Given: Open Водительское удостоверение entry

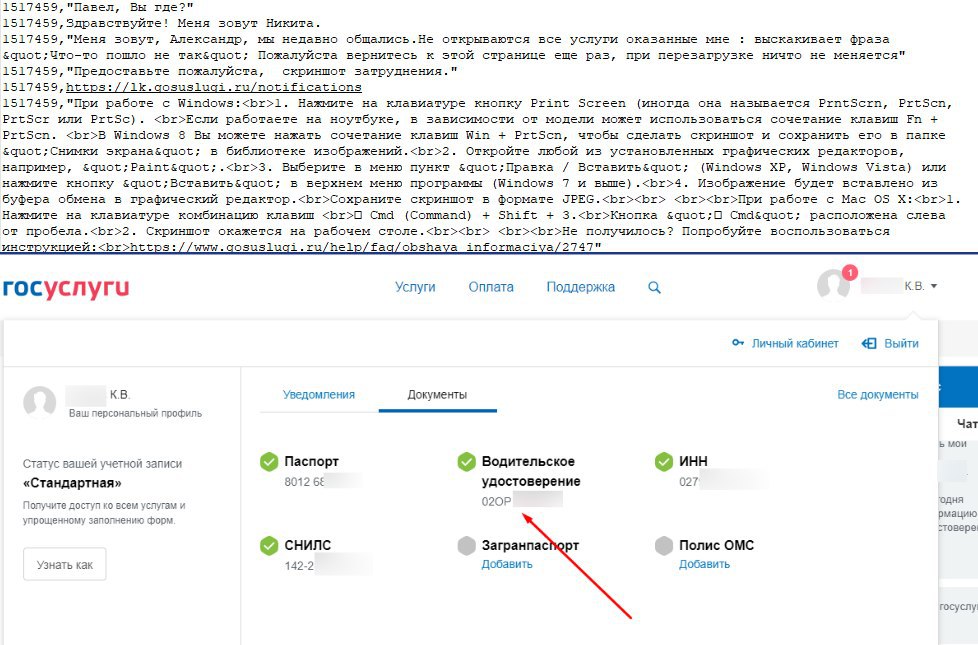Looking at the screenshot, I should pos(531,471).
